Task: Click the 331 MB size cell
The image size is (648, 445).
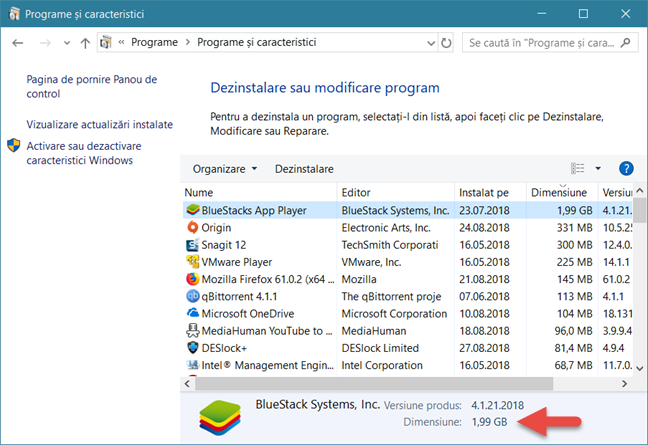Action: [x=574, y=228]
